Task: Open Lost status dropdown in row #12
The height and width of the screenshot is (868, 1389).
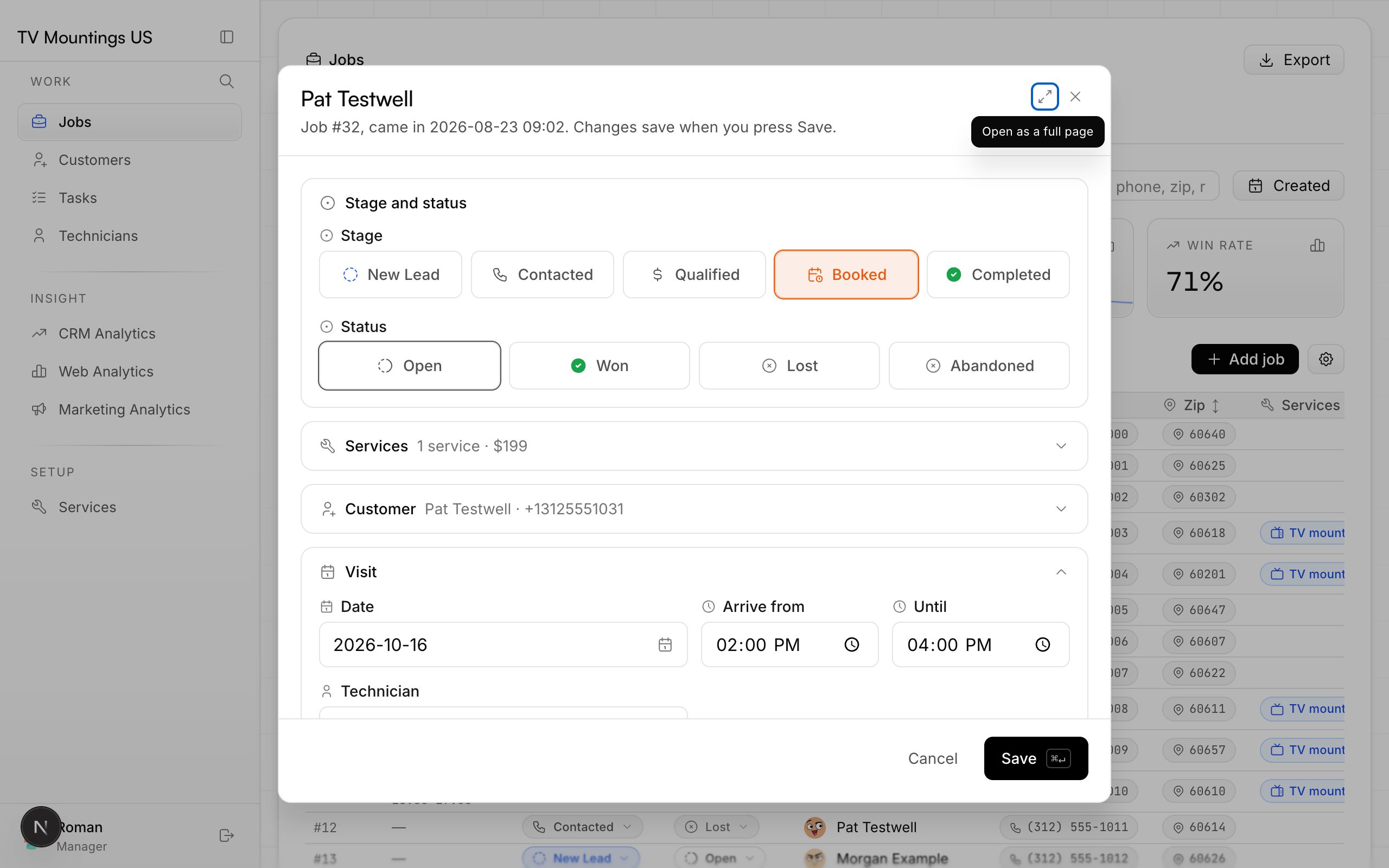Action: click(716, 827)
